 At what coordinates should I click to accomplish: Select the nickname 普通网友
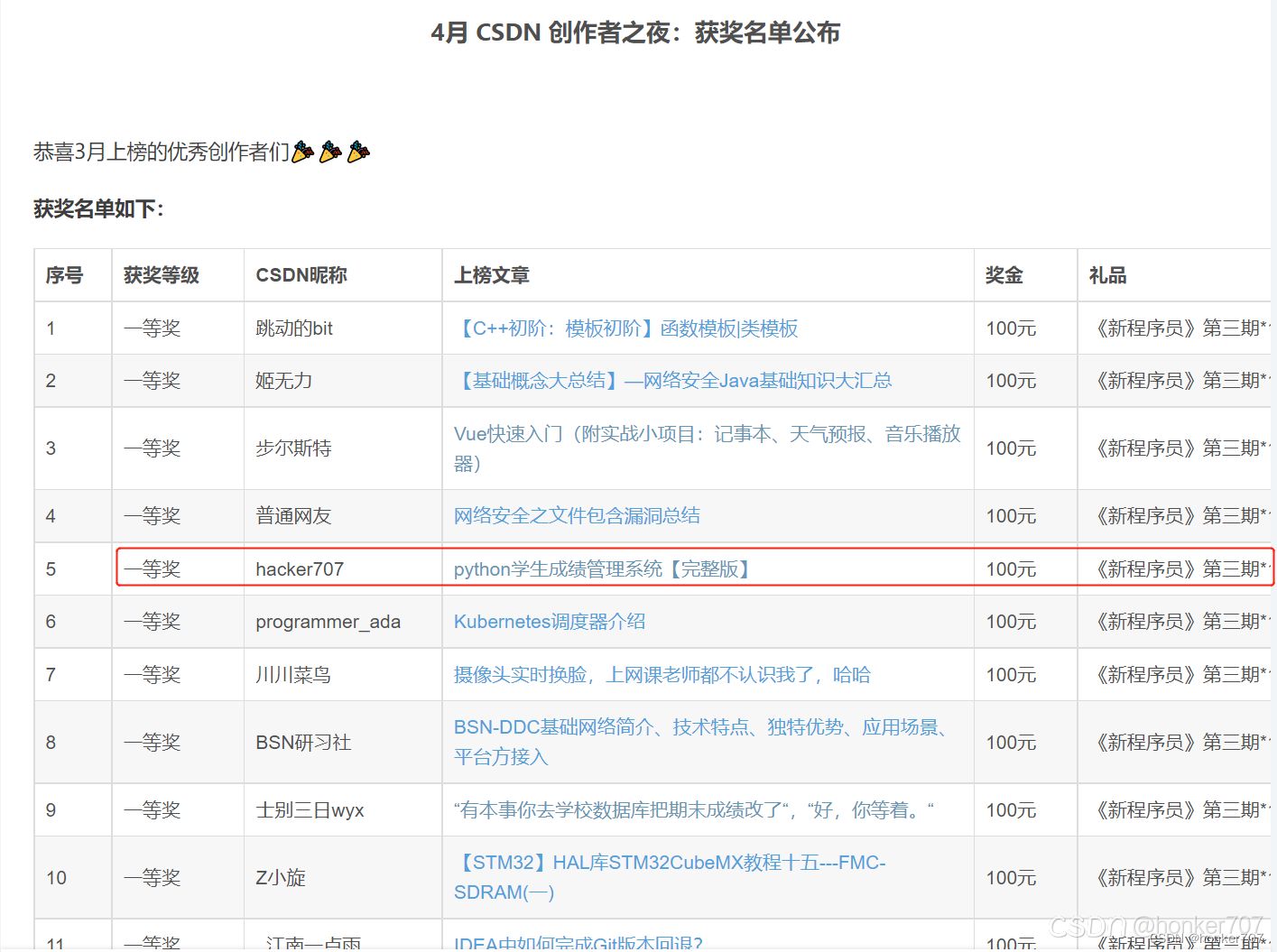[294, 516]
